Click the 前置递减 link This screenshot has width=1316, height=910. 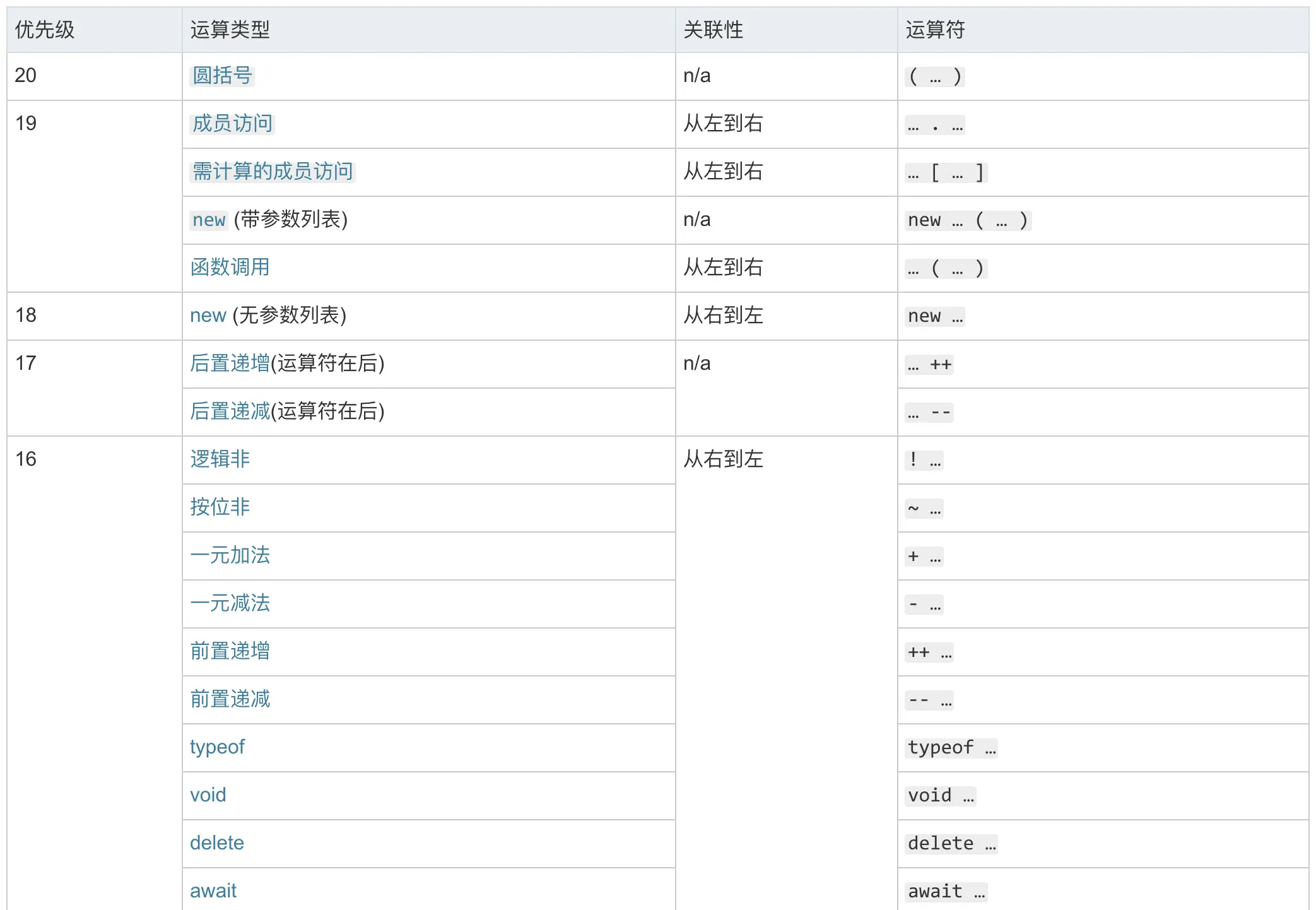(230, 699)
